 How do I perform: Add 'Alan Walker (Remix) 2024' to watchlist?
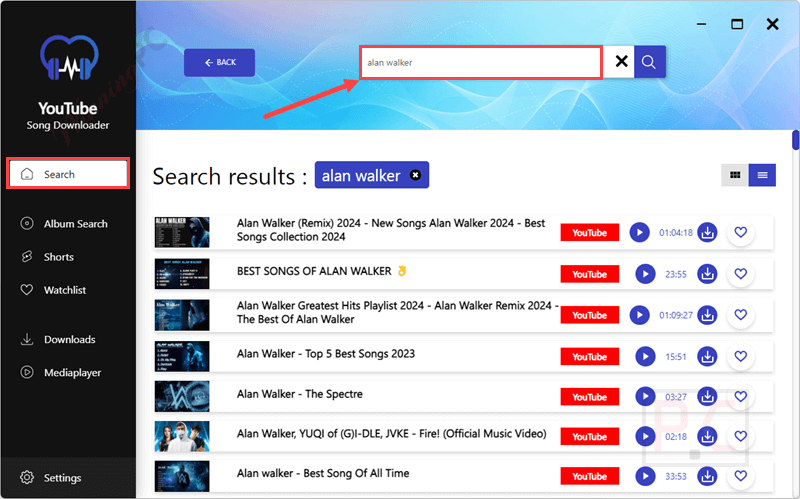pos(741,233)
